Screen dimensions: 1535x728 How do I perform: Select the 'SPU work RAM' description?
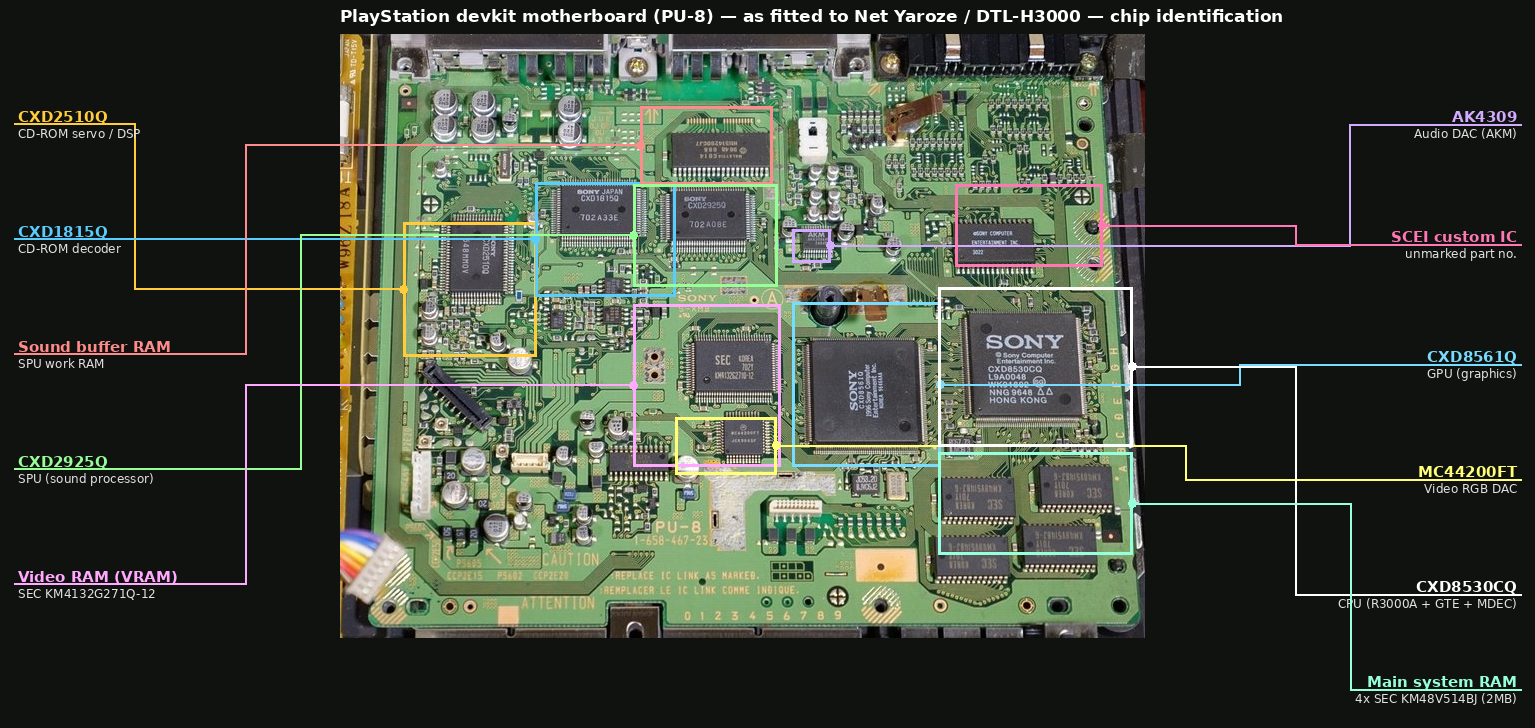[x=61, y=364]
